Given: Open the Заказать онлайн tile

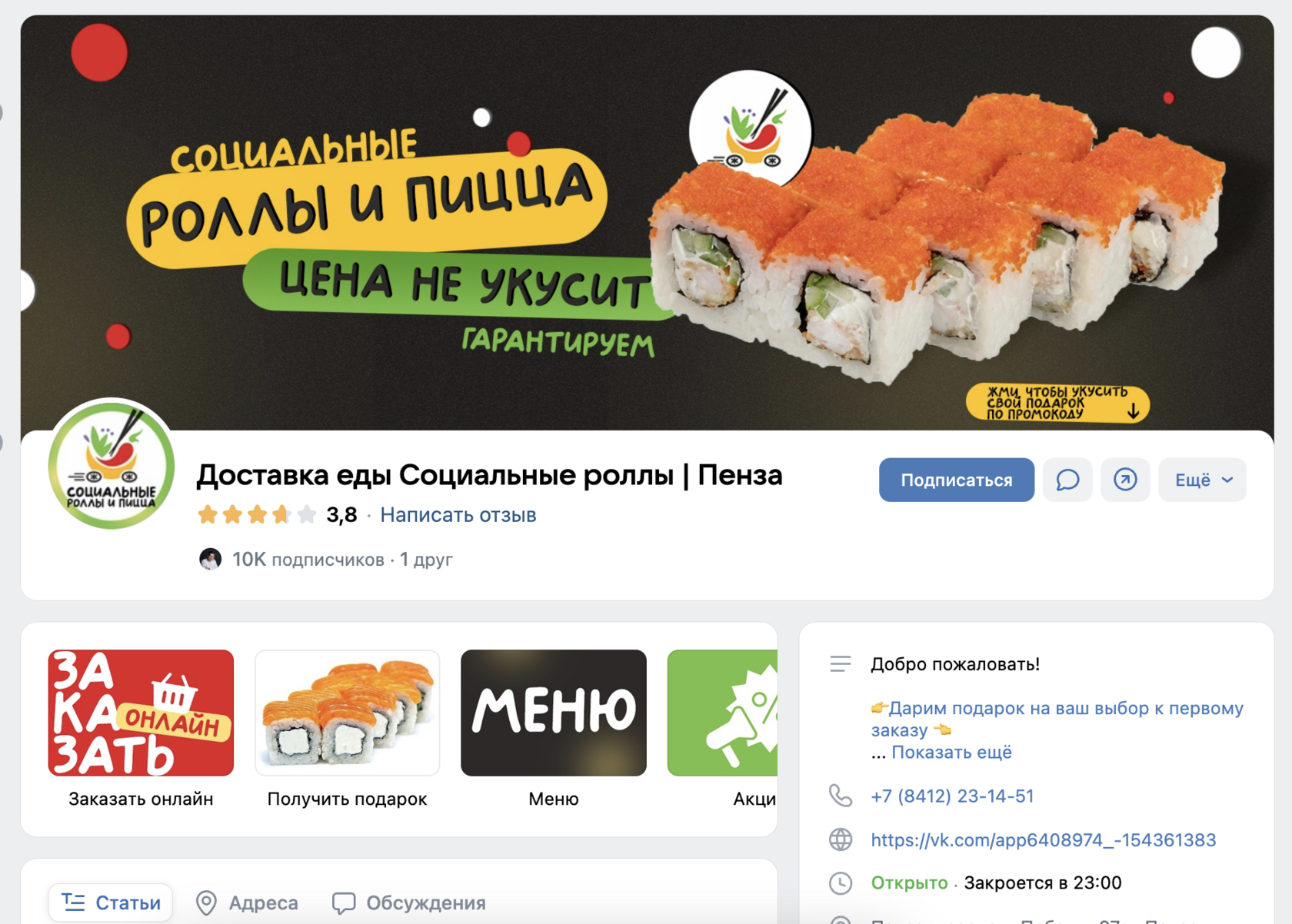Looking at the screenshot, I should tap(141, 729).
